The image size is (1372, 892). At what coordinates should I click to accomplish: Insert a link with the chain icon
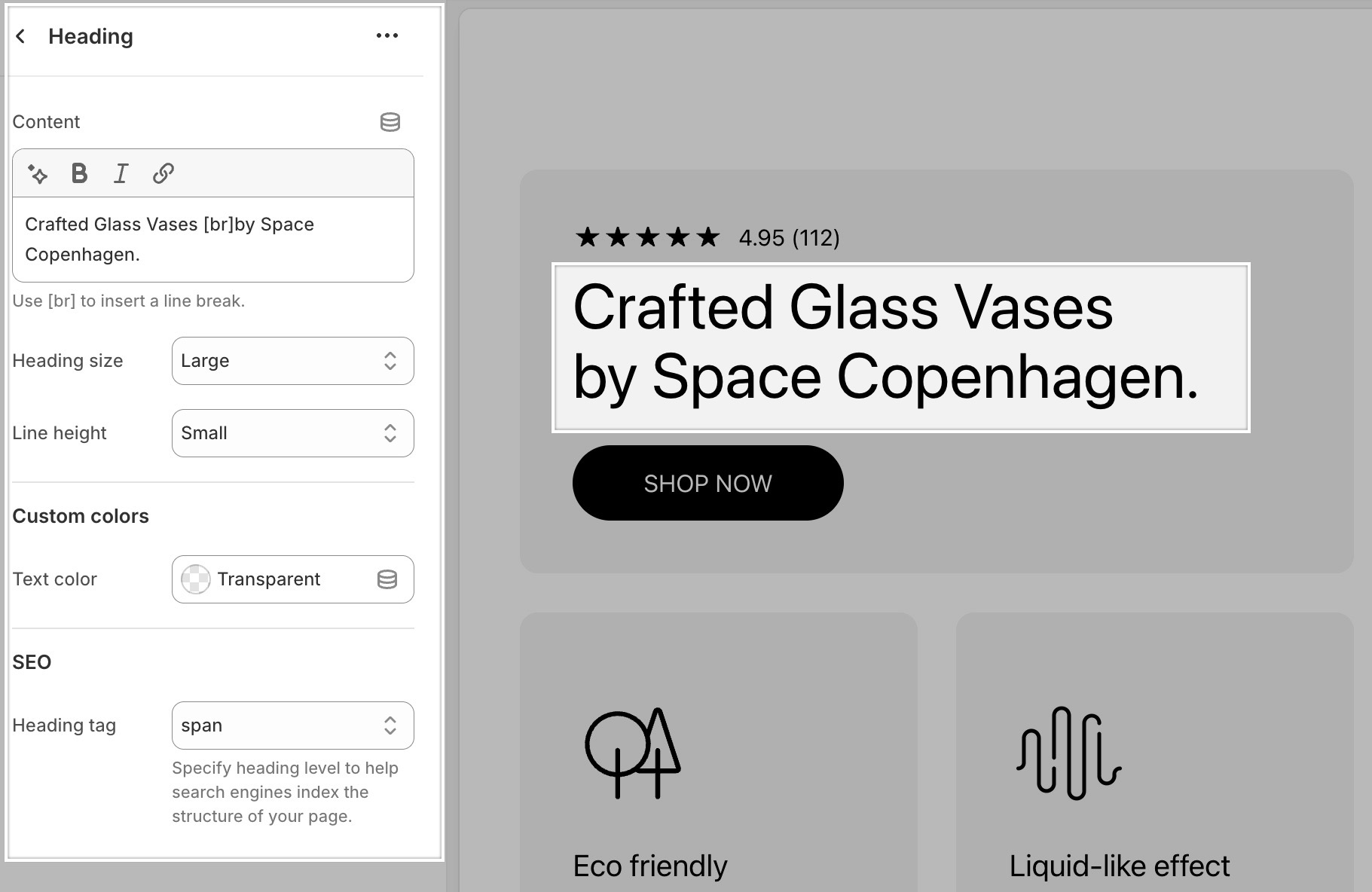pos(163,173)
